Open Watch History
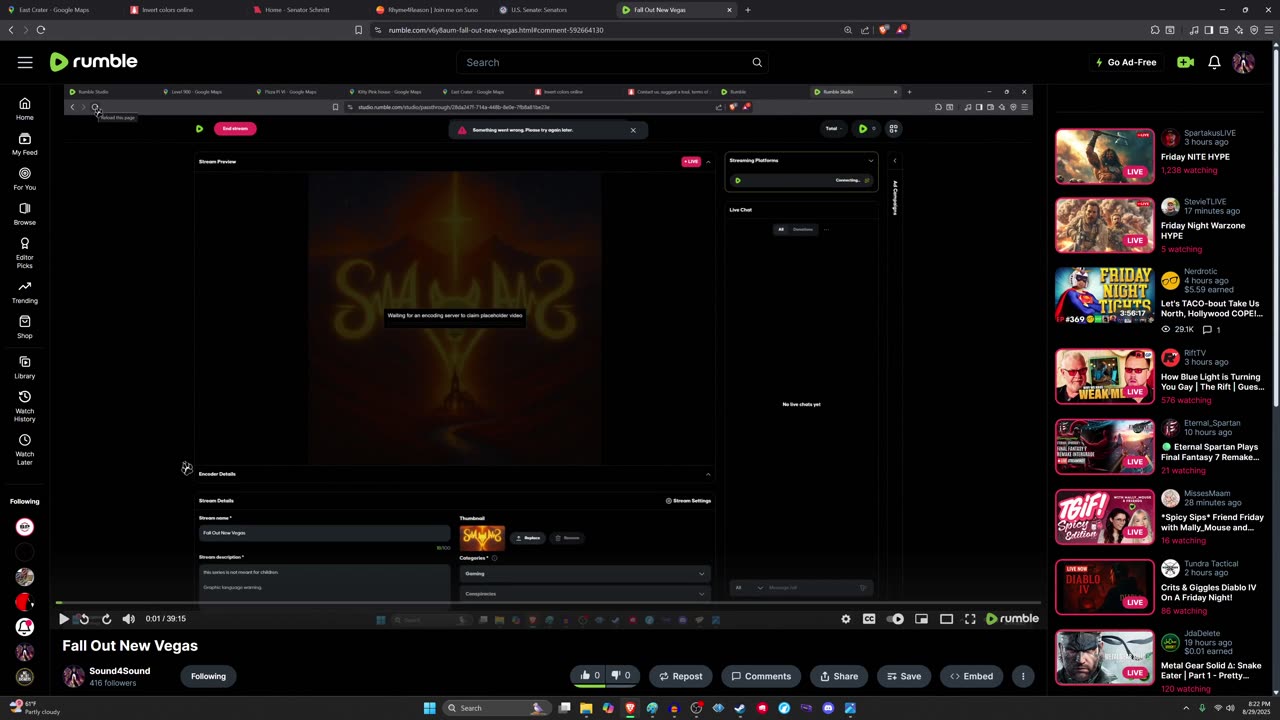This screenshot has width=1280, height=720. point(25,405)
